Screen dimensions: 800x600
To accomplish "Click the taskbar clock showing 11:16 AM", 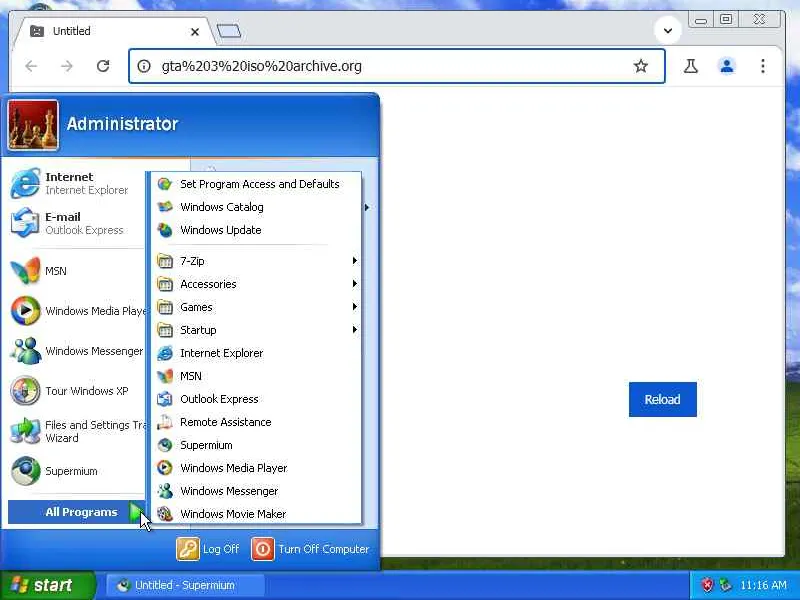I will [763, 585].
